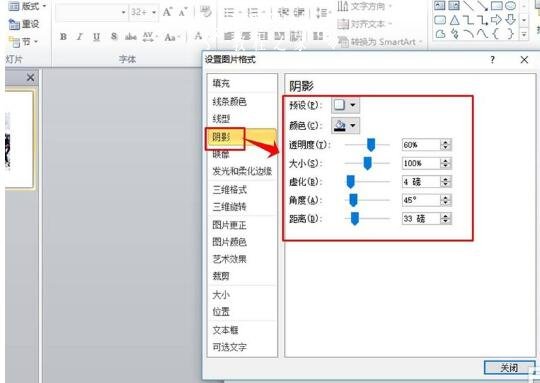Select the rectangle shape in the gallery
The image size is (540, 383).
point(497,6)
